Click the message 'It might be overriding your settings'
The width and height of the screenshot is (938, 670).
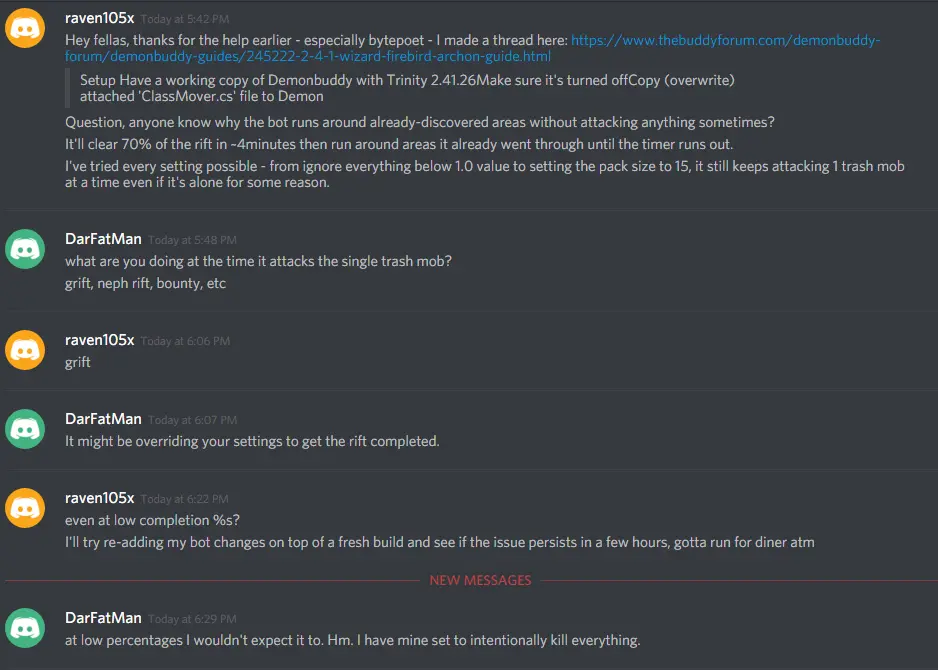252,441
